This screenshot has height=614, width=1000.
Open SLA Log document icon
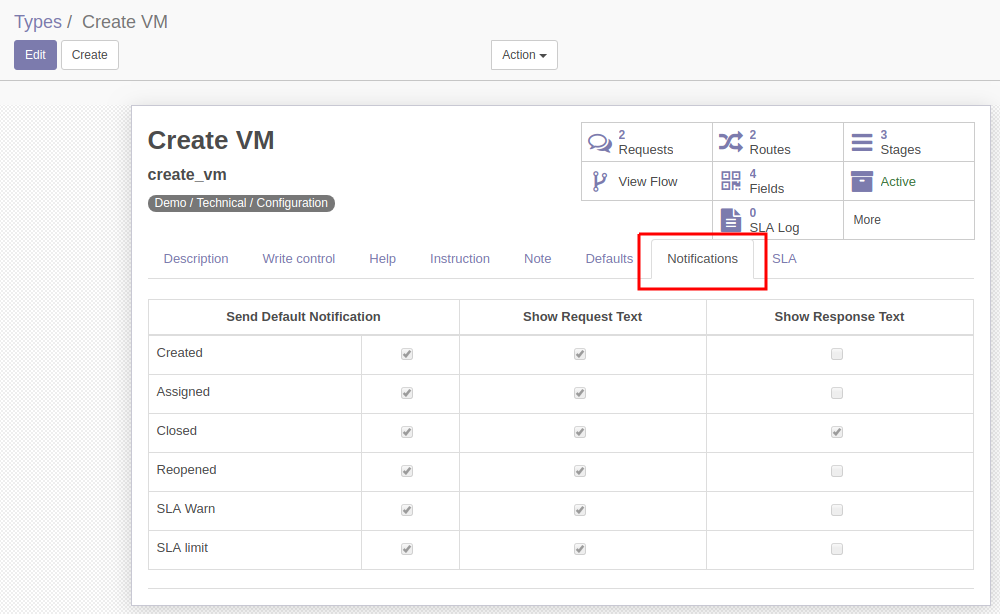pos(731,221)
